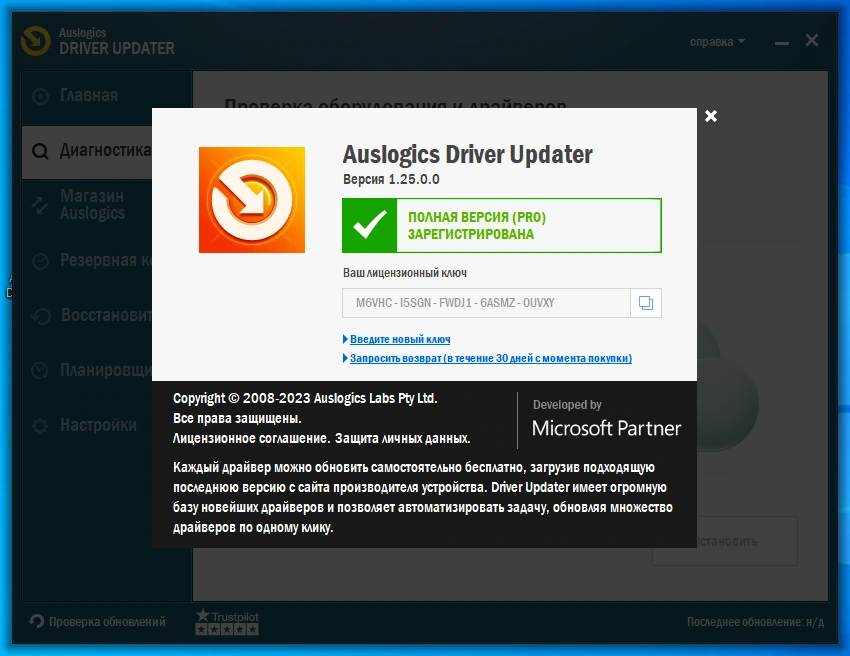
Task: Click the Версия 1.25.0.0 text
Action: pos(391,179)
